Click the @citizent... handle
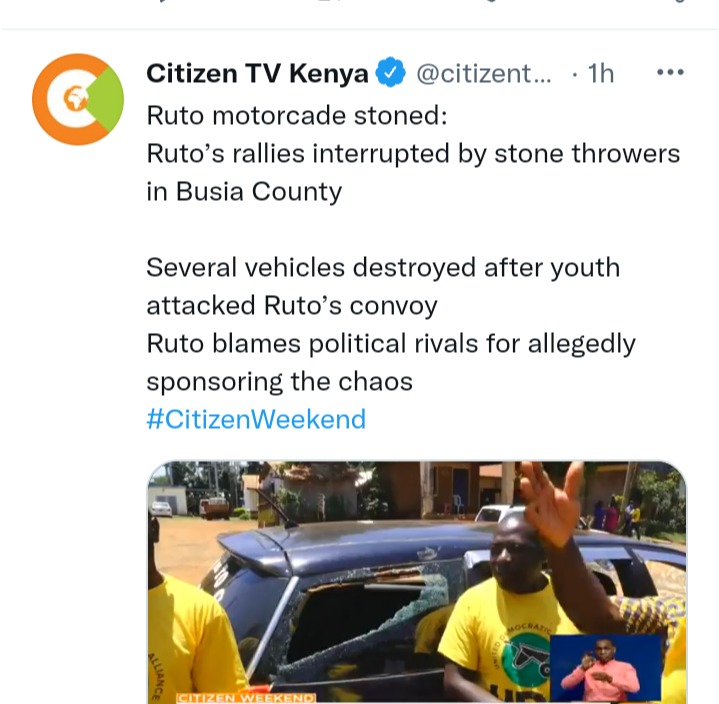Image resolution: width=719 pixels, height=704 pixels. (484, 73)
